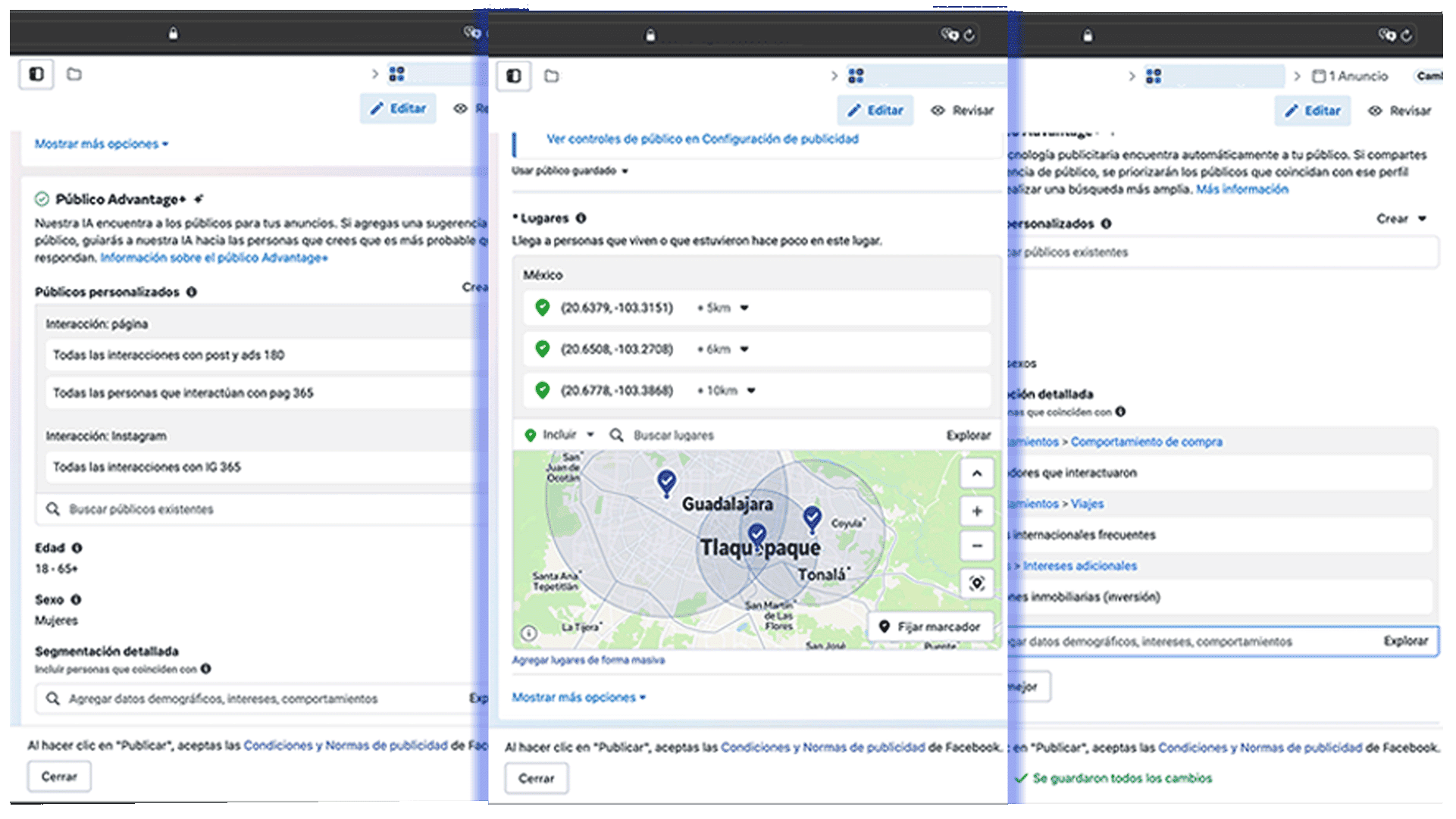
Task: Click info icon beside Públicos personalizados
Action: 192,292
